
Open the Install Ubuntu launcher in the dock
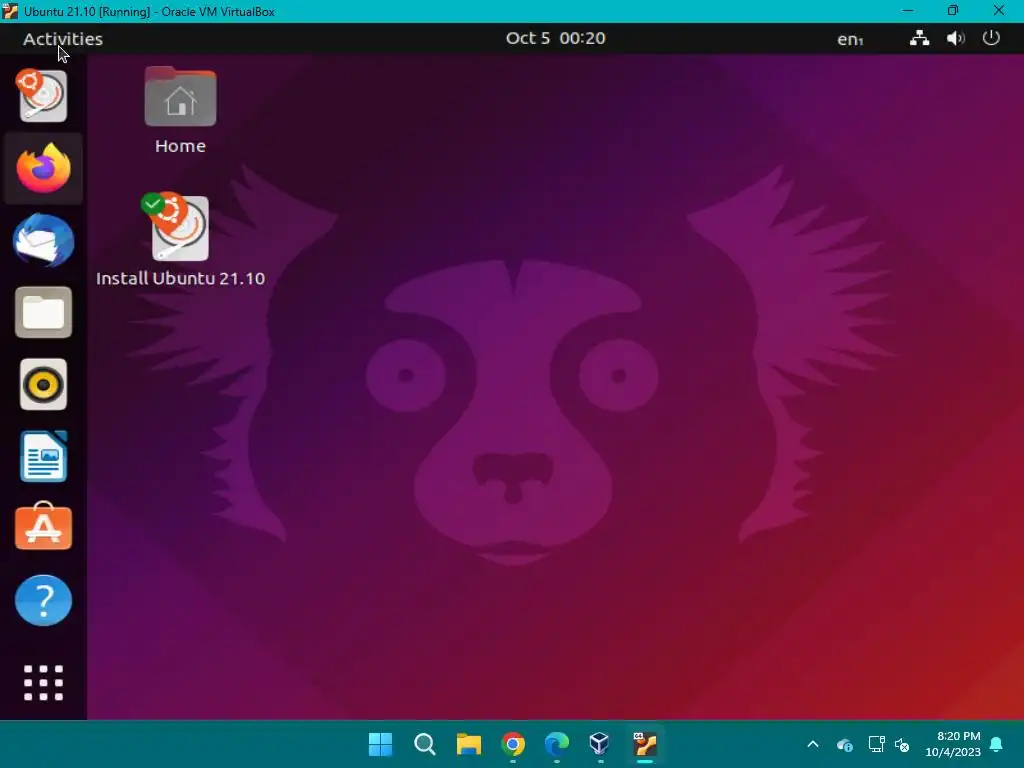(42, 96)
